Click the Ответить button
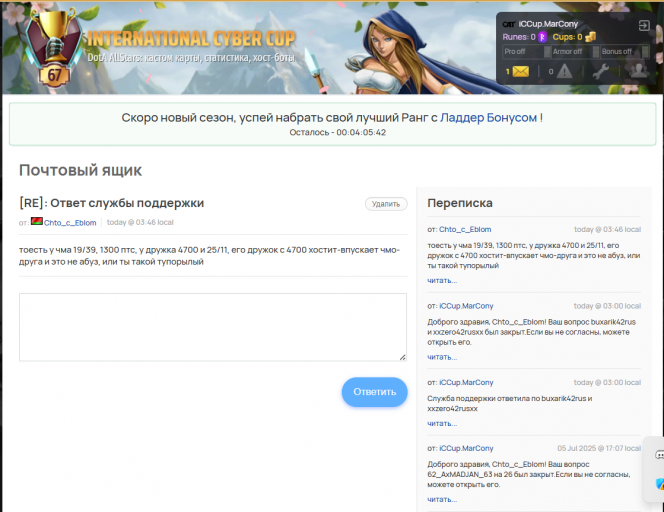This screenshot has height=512, width=664. pyautogui.click(x=375, y=392)
